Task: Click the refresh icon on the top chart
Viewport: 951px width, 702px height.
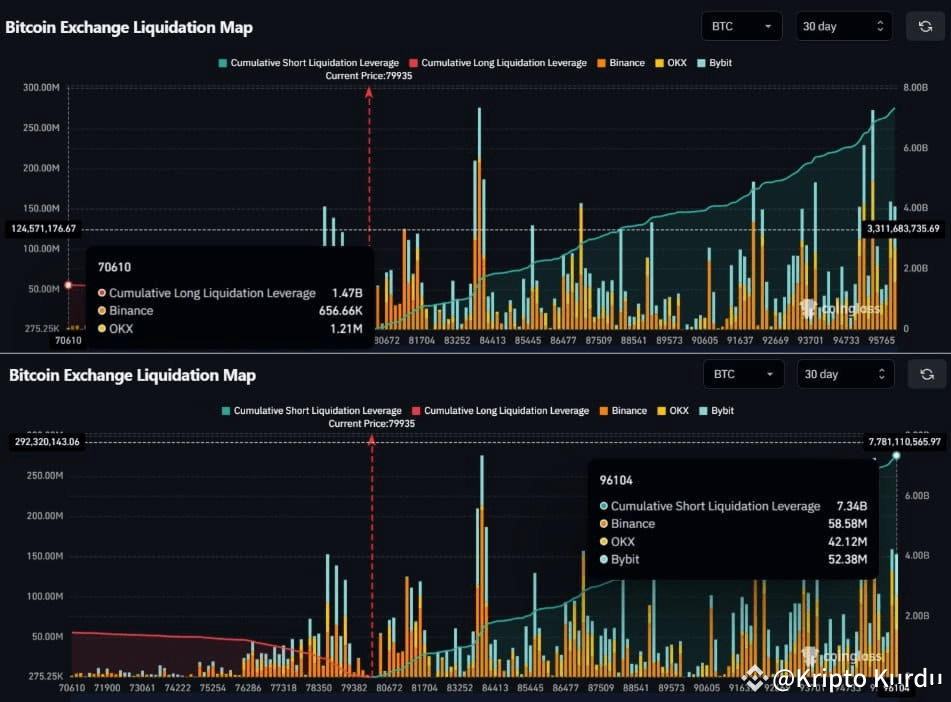Action: (924, 25)
